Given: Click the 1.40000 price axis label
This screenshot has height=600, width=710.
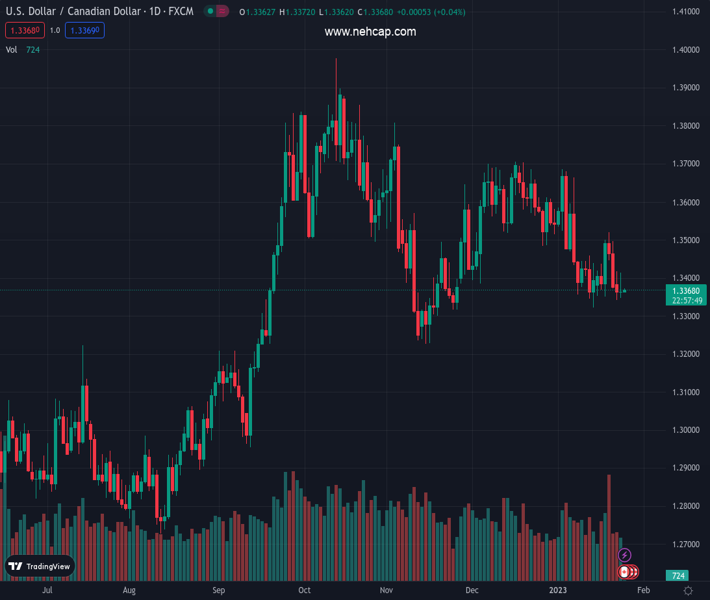Looking at the screenshot, I should coord(686,50).
